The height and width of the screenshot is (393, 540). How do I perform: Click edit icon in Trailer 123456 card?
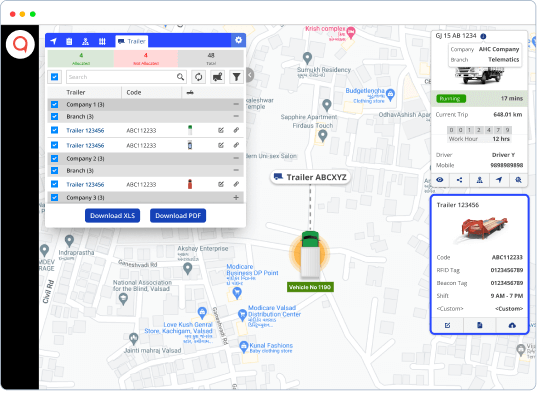pos(447,325)
